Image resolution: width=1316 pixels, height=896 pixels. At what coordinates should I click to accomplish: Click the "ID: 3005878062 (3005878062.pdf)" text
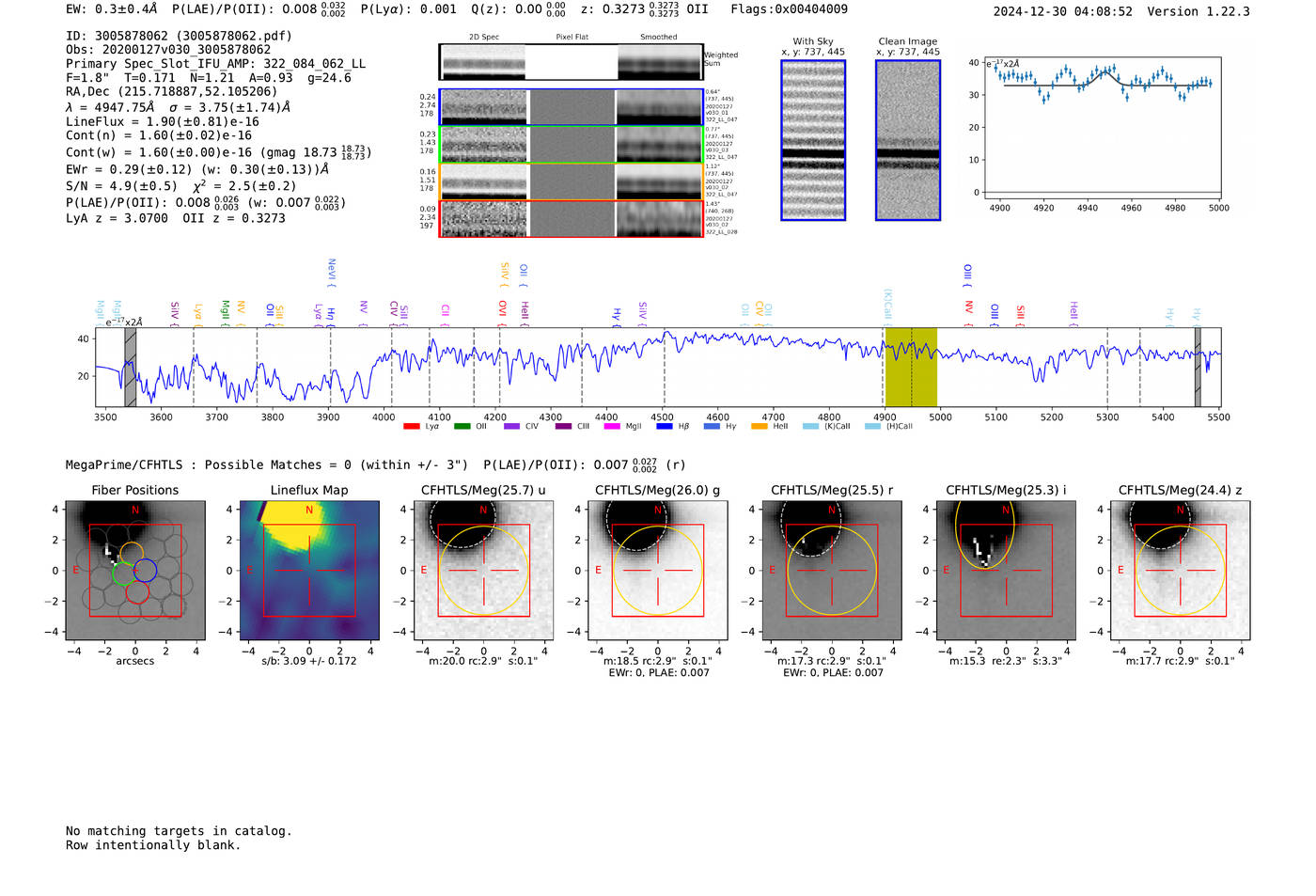(x=179, y=36)
